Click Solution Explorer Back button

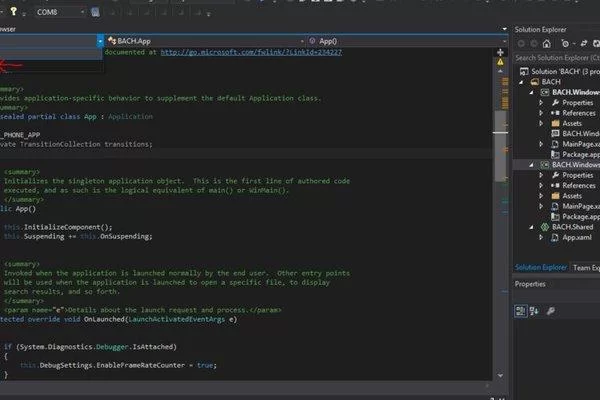[x=521, y=44]
